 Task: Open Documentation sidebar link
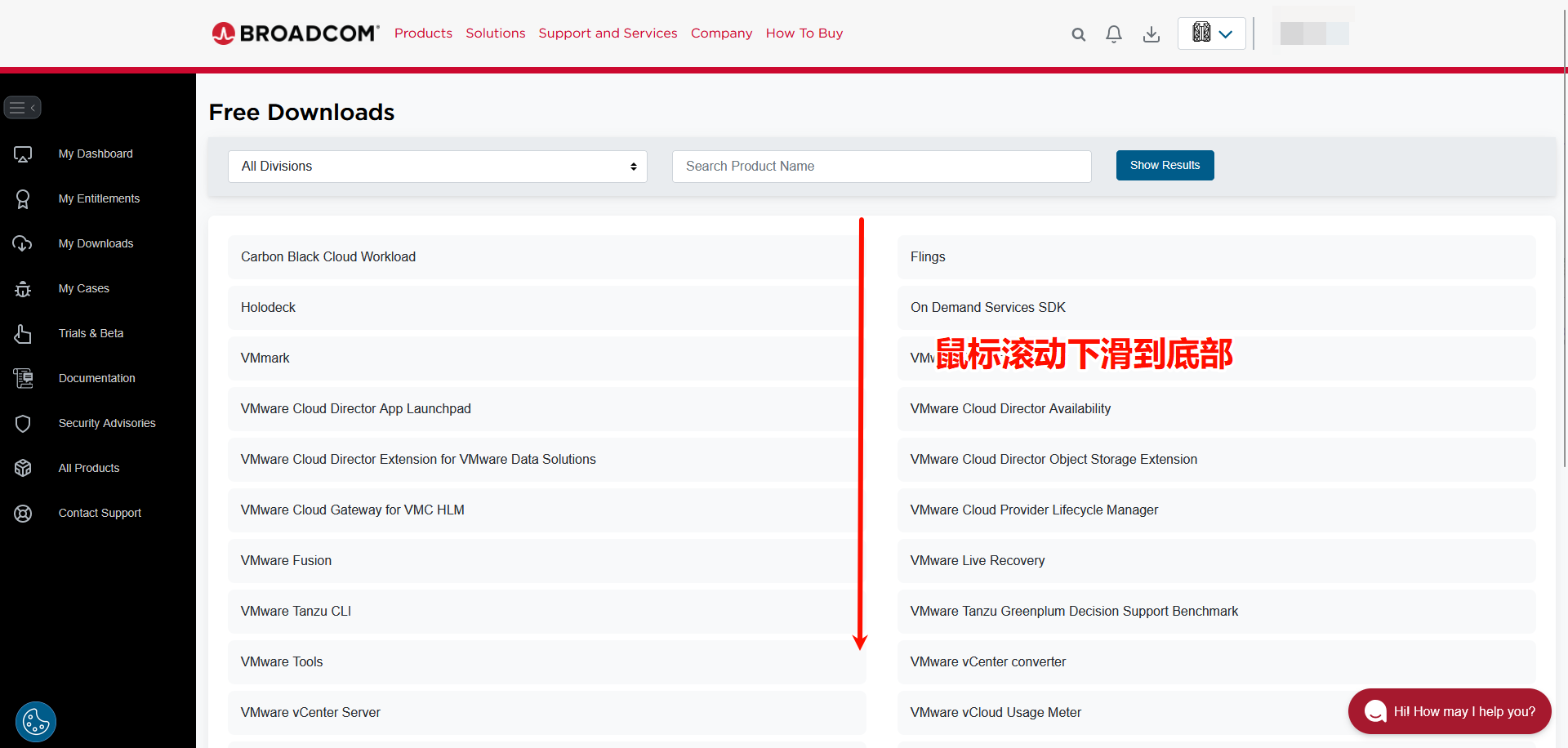pos(96,378)
